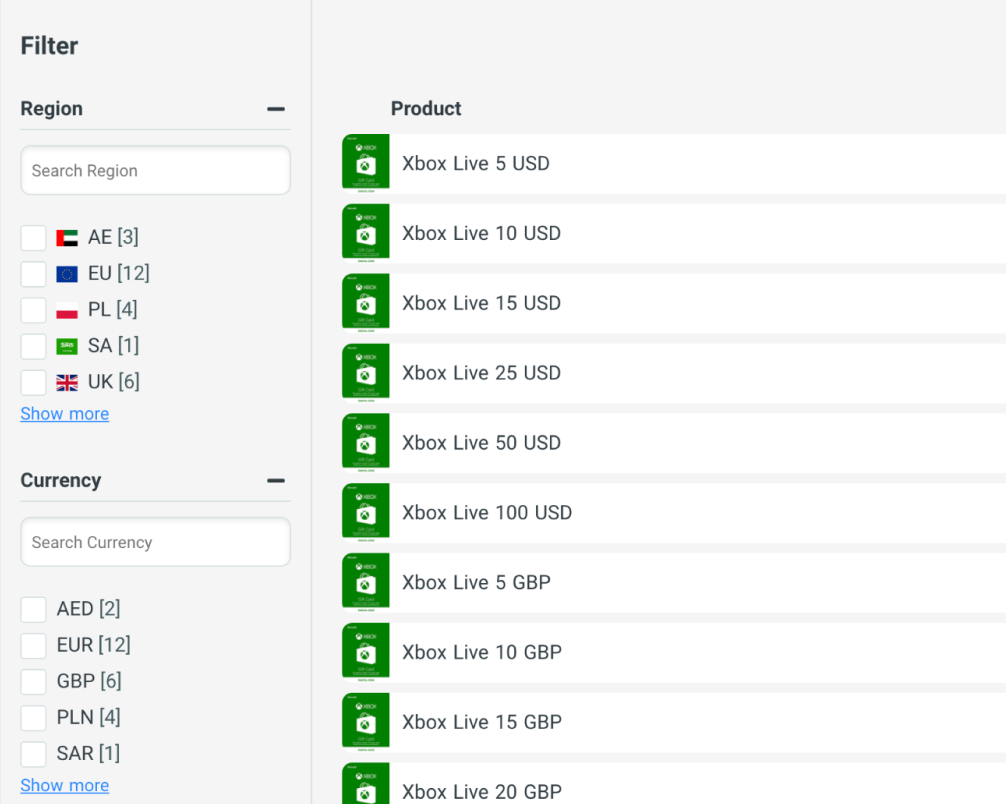Open Xbox Live 100 USD card thumbnail
The width and height of the screenshot is (1006, 804).
[x=366, y=513]
